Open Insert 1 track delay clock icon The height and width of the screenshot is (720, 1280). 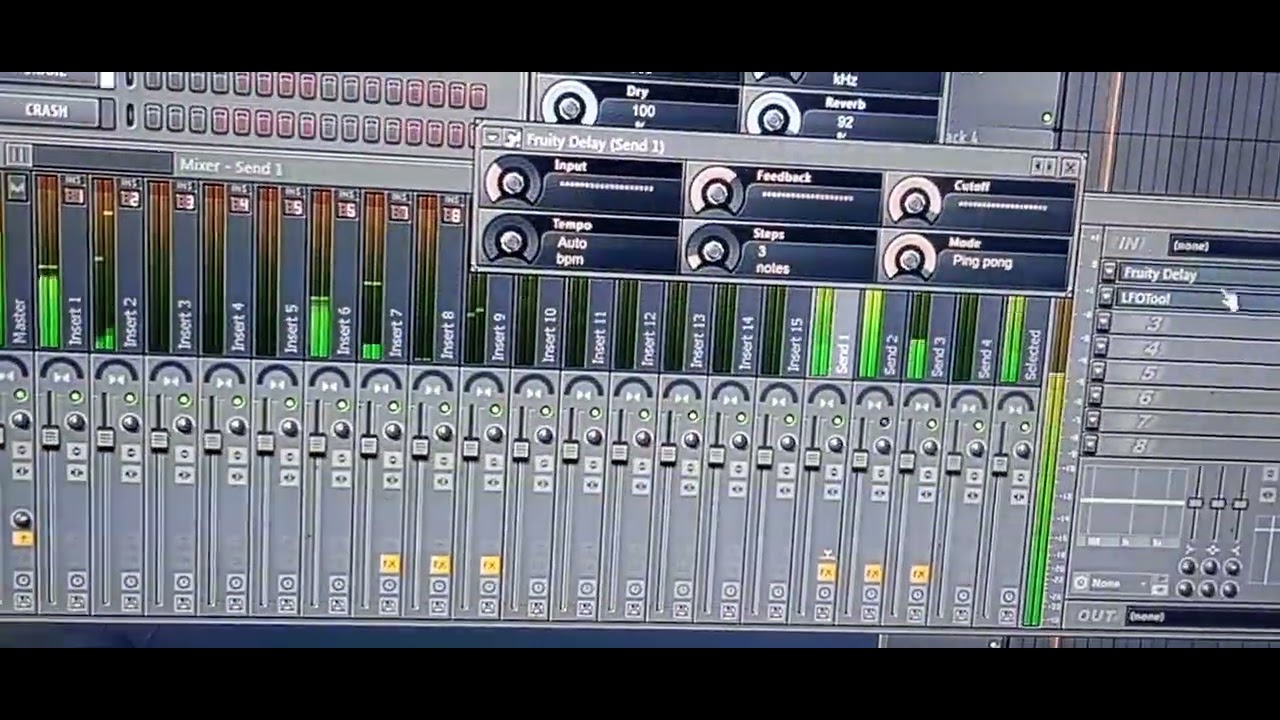tap(78, 582)
